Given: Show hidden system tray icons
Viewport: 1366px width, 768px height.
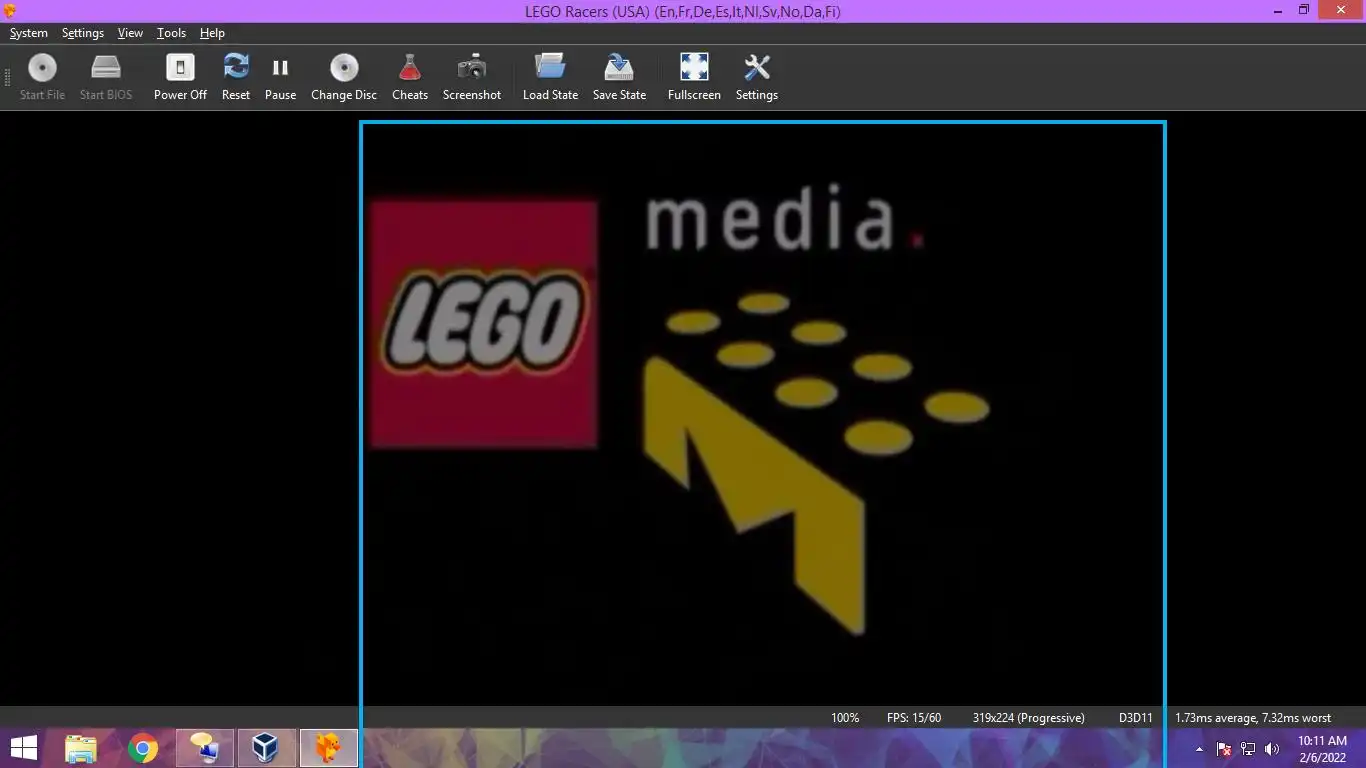Looking at the screenshot, I should pyautogui.click(x=1199, y=749).
